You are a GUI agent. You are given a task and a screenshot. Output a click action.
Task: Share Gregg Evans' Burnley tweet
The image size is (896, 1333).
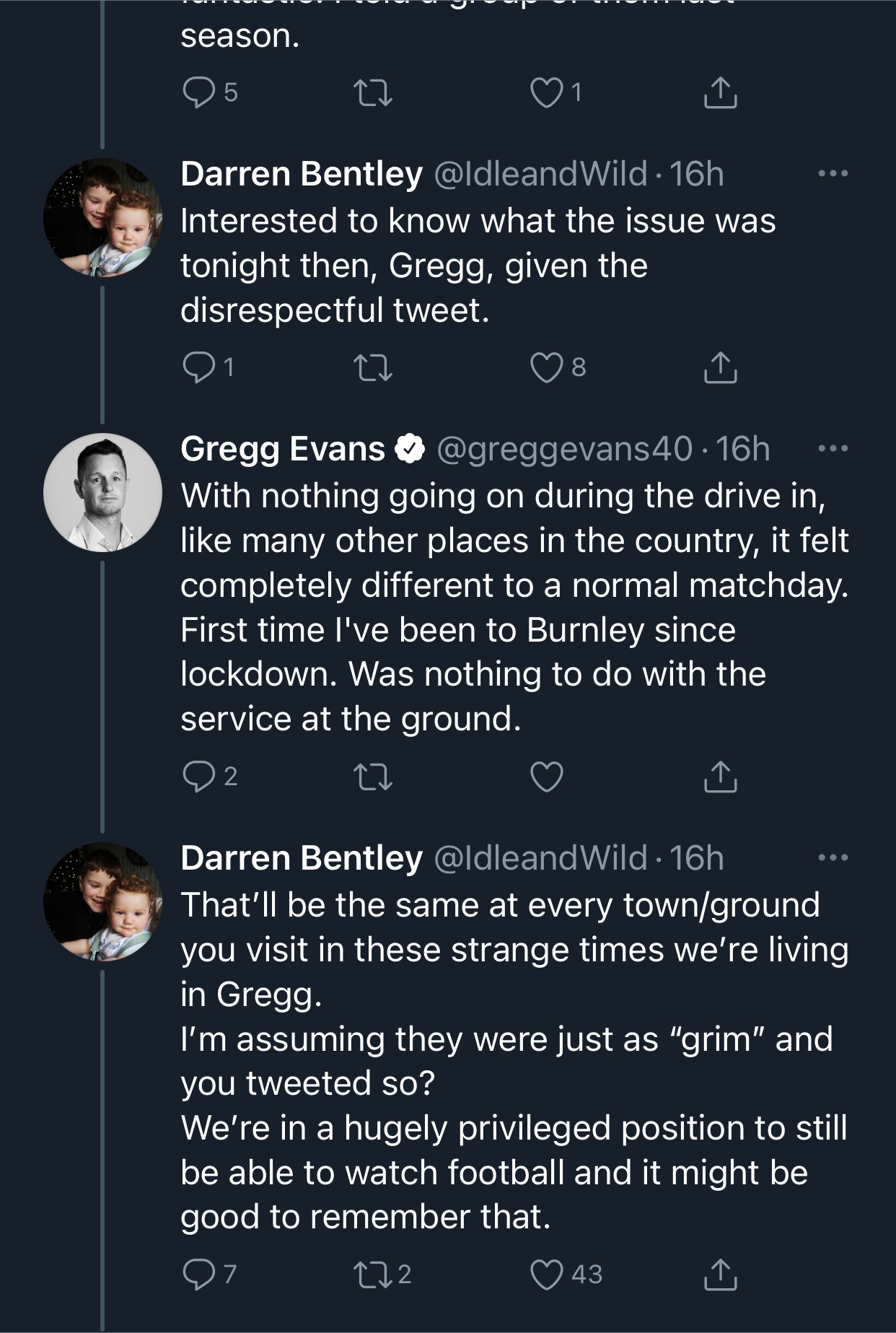[720, 777]
